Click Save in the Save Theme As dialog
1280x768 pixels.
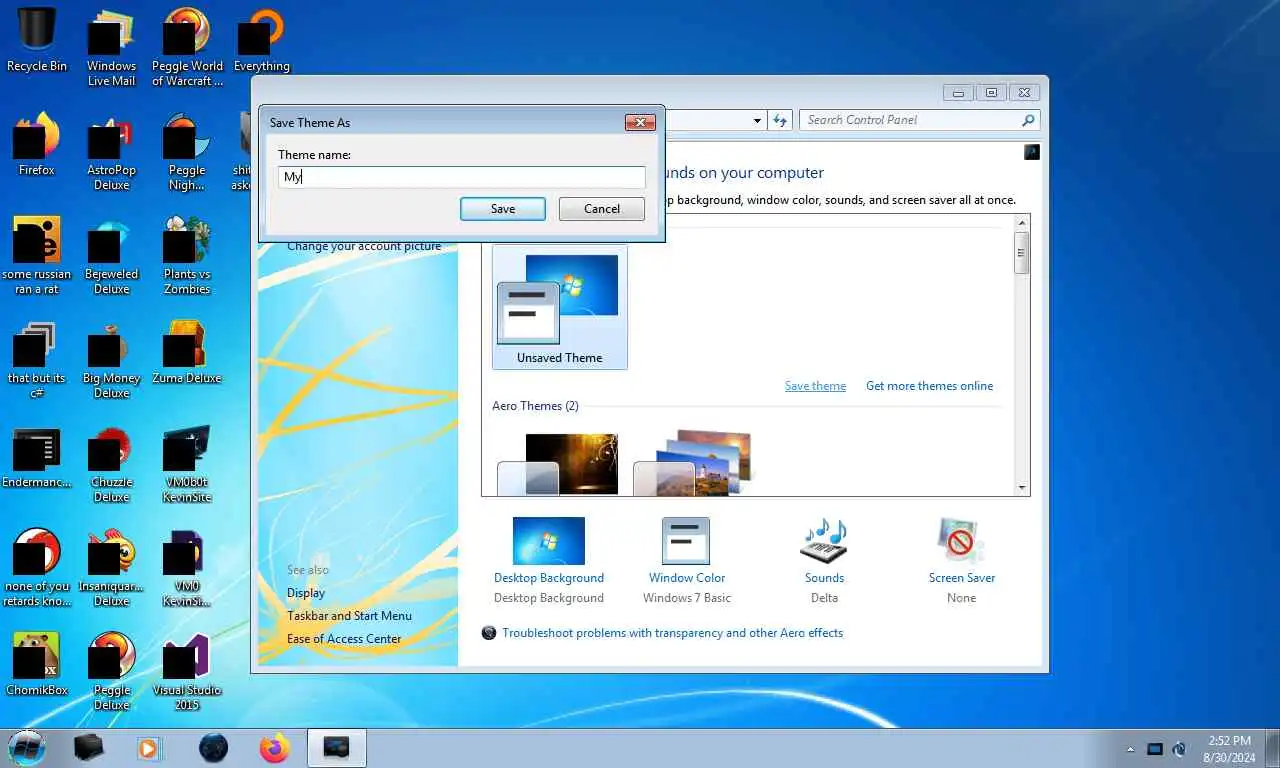[503, 209]
